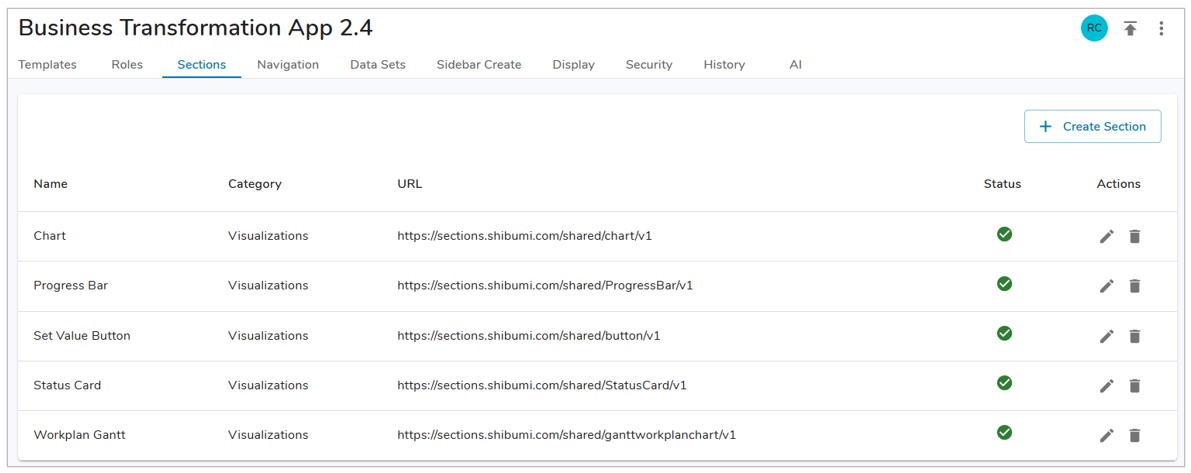Click the Workplan Gantt status checkmark
1191x473 pixels.
[x=1004, y=433]
